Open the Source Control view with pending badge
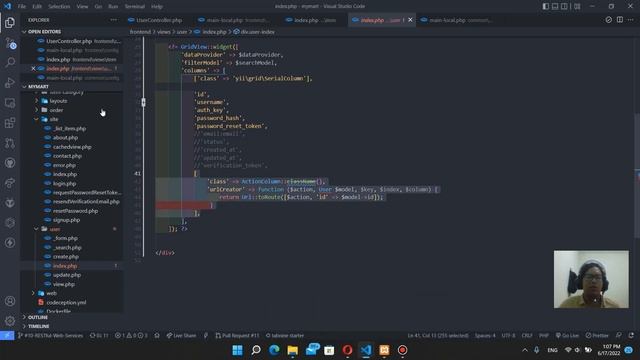This screenshot has width=640, height=360. tap(10, 43)
